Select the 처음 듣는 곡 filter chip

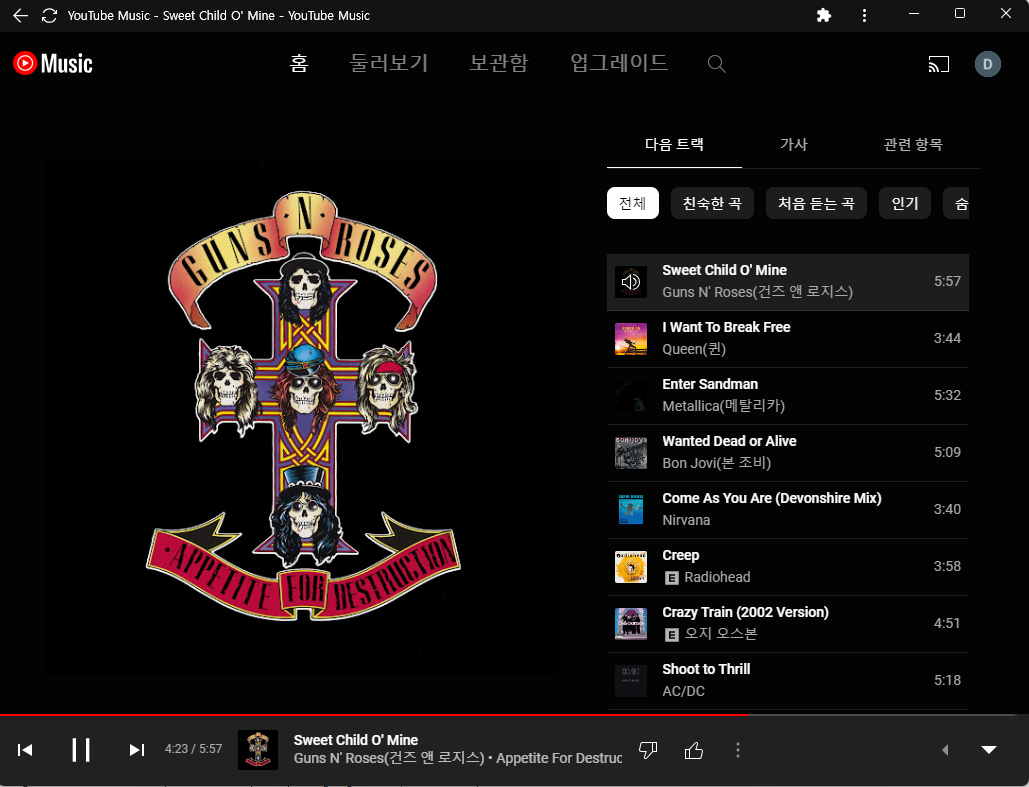pyautogui.click(x=816, y=203)
